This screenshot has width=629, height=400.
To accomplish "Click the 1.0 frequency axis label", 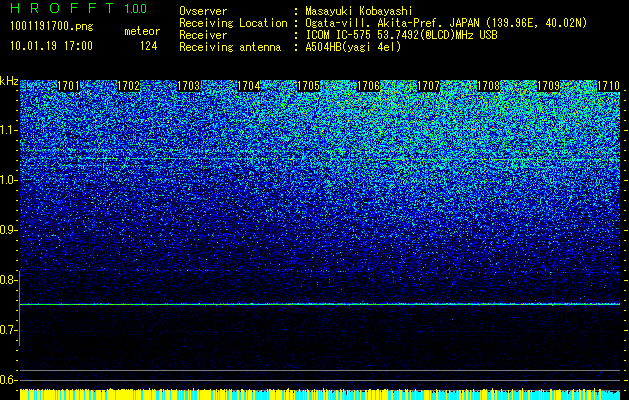I will click(8, 180).
